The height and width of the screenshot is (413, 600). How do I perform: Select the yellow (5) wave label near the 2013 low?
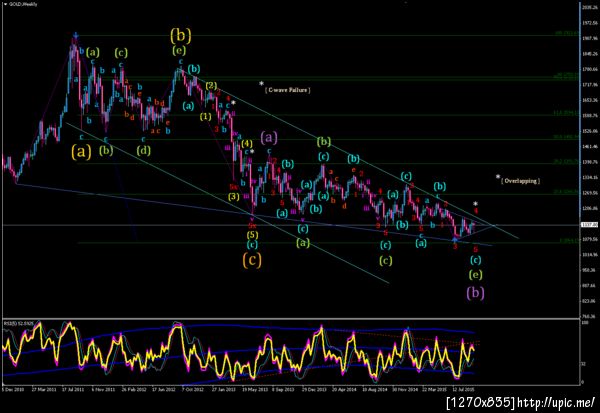[252, 235]
